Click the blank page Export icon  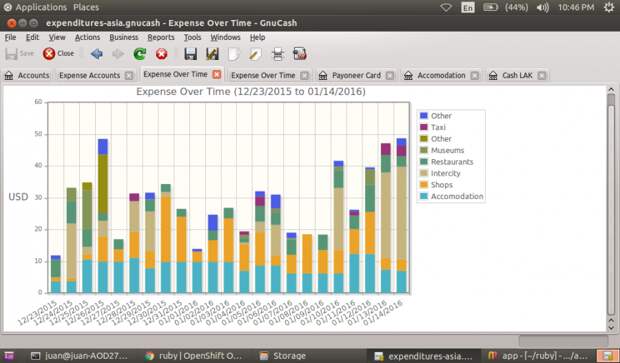tap(234, 54)
